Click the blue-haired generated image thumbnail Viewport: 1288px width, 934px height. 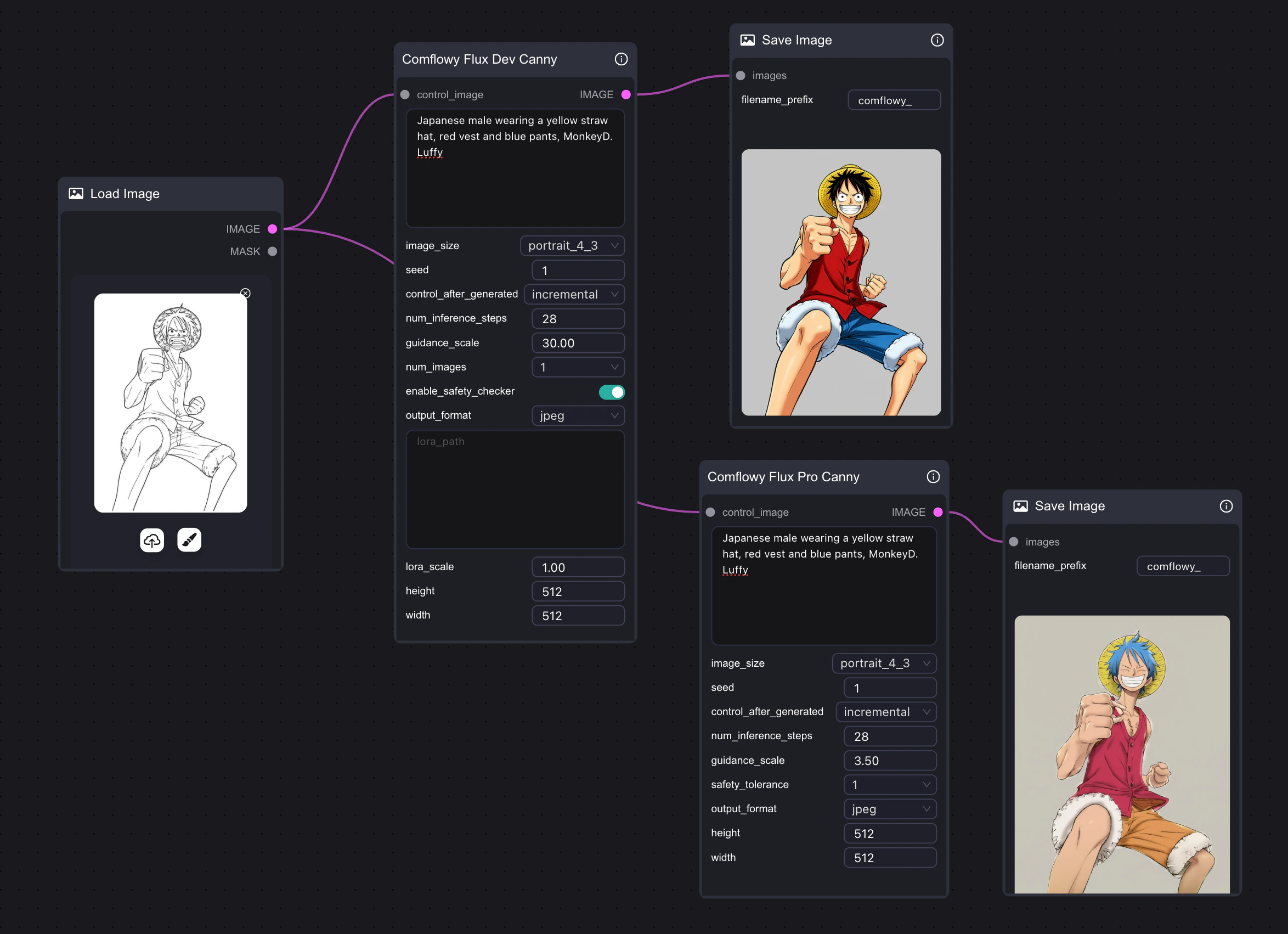click(x=1122, y=754)
